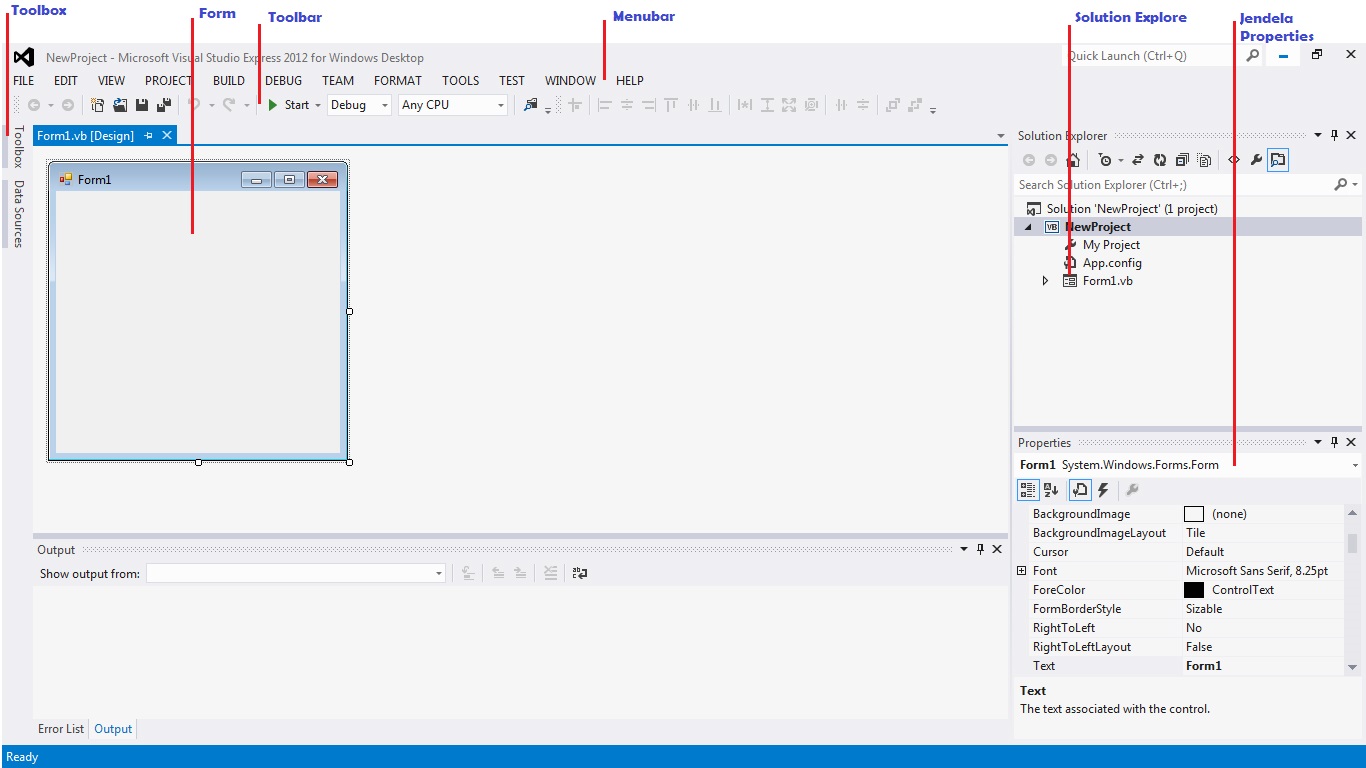Open the Data Sources side tab
This screenshot has height=768, width=1366.
[x=18, y=213]
